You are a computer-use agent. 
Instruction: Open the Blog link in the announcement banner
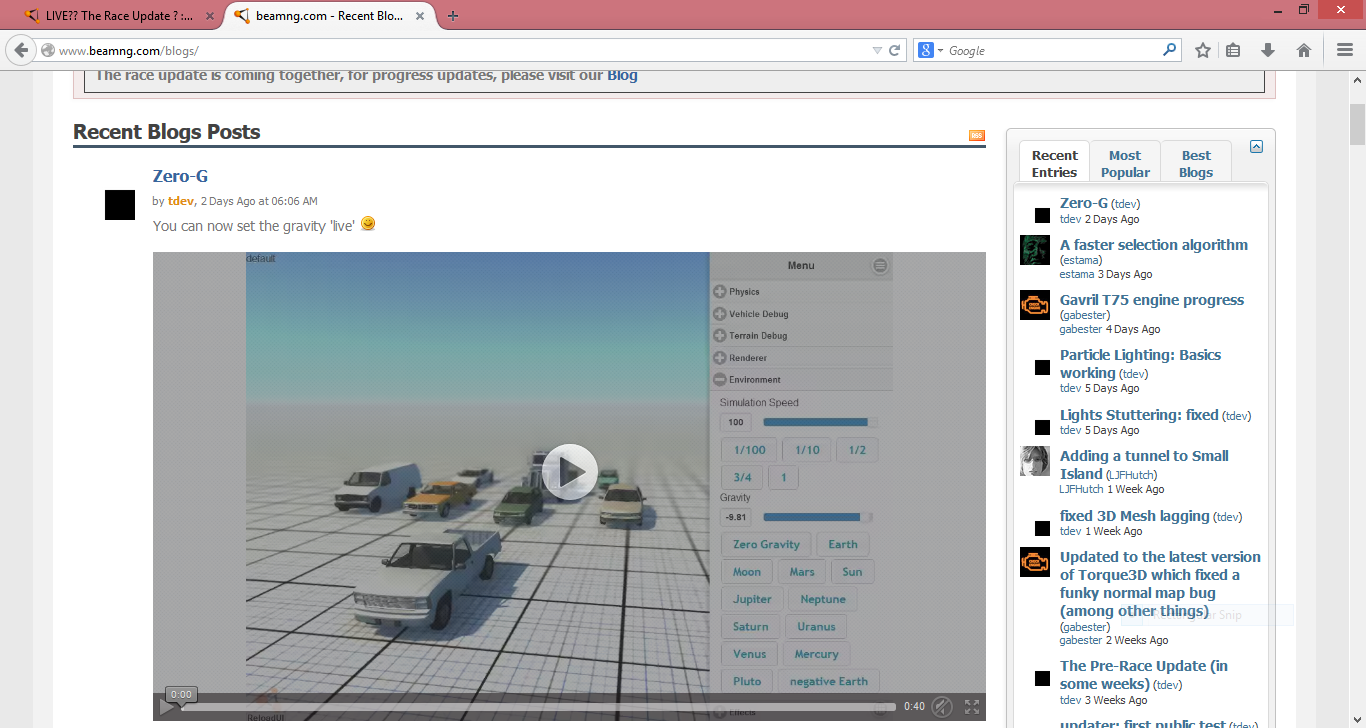click(622, 75)
